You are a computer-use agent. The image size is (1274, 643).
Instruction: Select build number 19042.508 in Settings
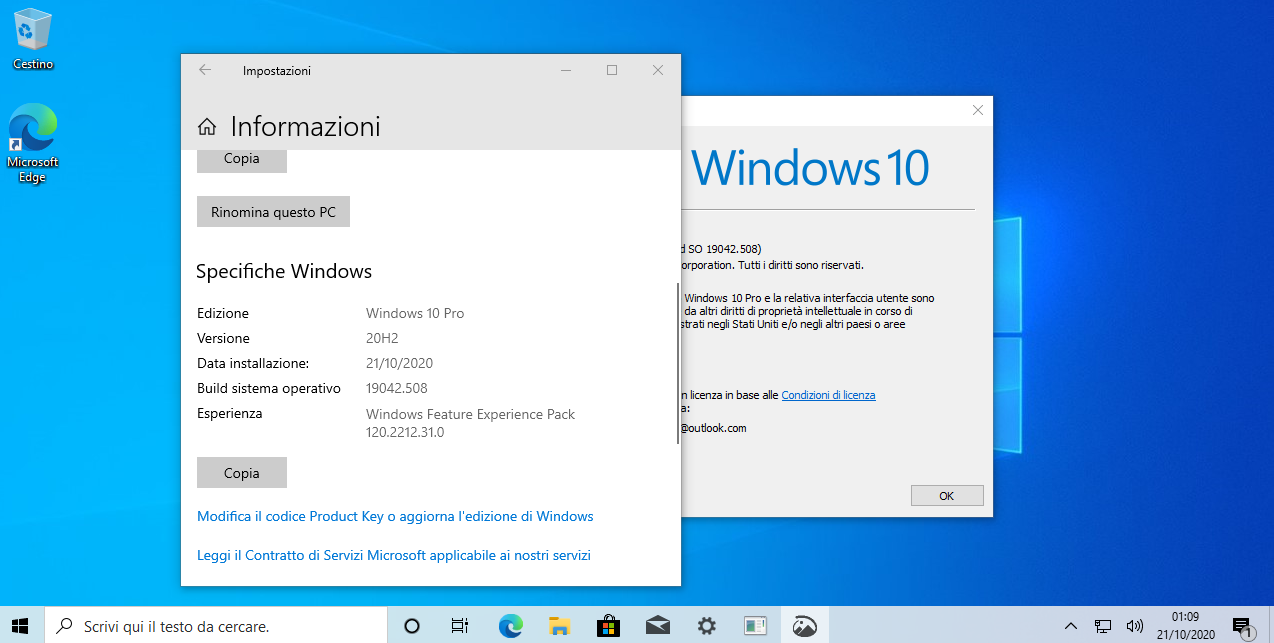click(x=396, y=388)
